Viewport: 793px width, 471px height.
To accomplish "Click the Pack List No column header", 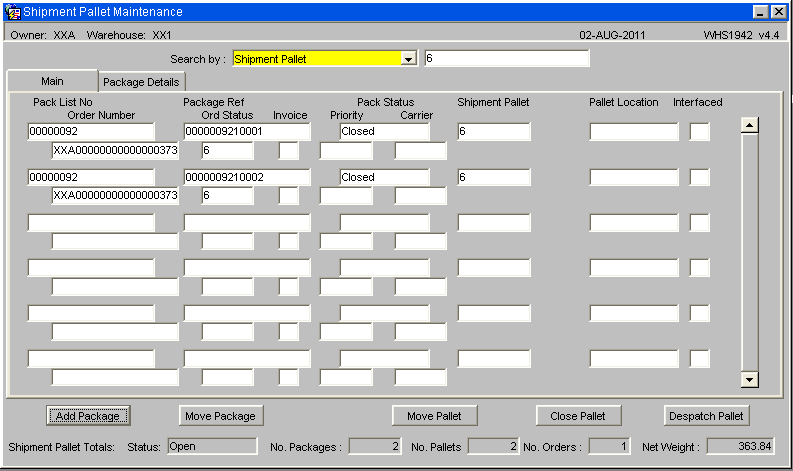I will tap(63, 102).
